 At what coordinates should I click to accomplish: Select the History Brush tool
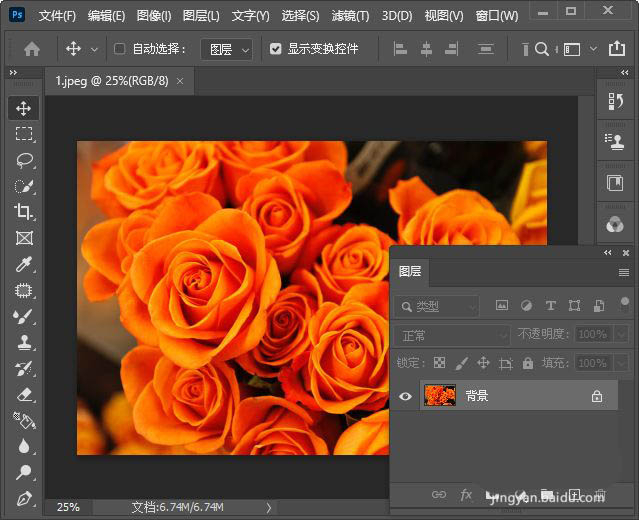24,368
